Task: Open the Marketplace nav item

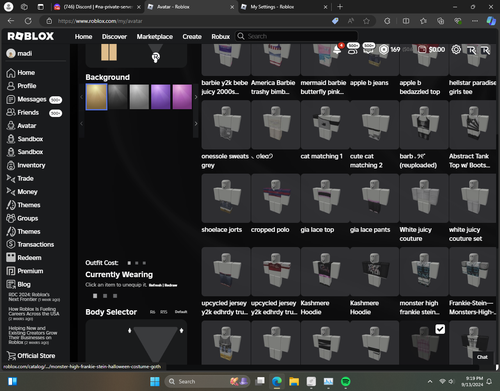Action: 155,37
